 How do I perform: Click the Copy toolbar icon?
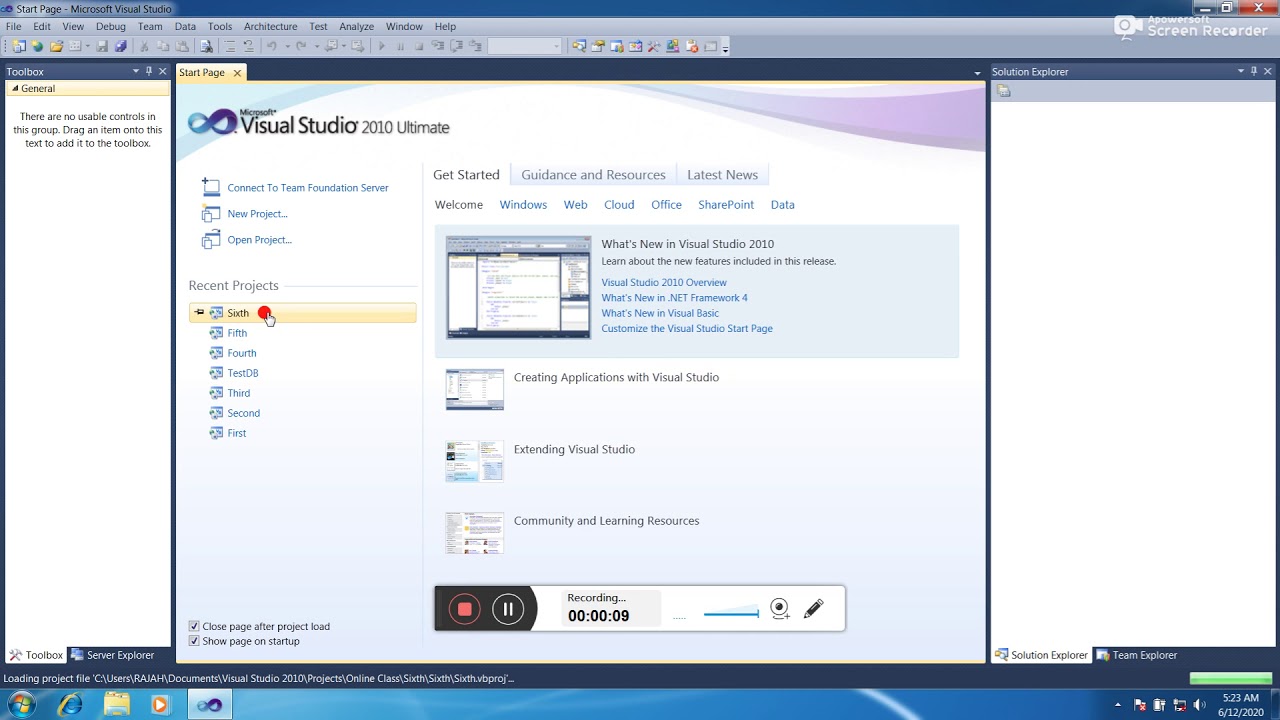163,46
